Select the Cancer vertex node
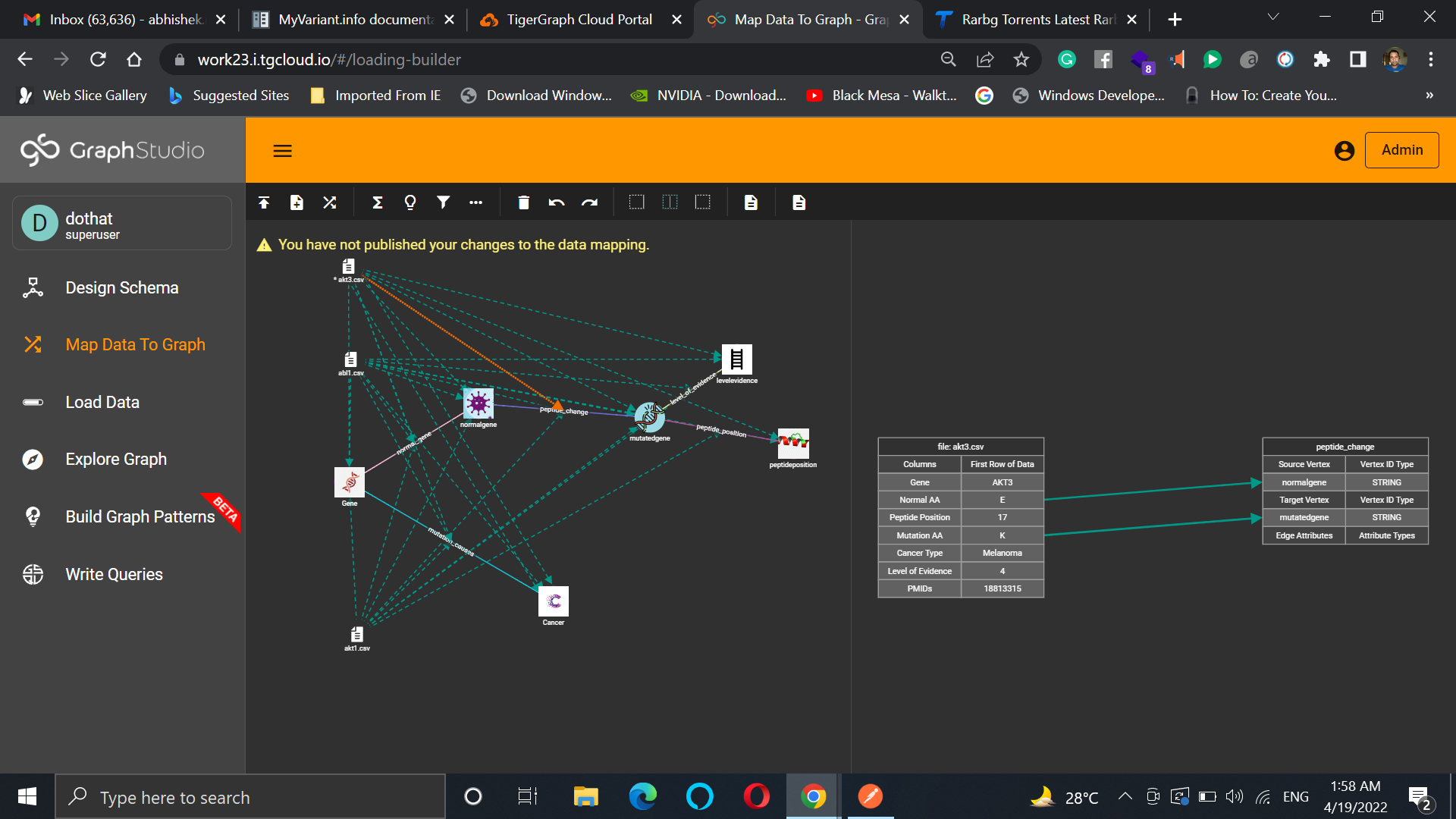1456x819 pixels. coord(553,601)
